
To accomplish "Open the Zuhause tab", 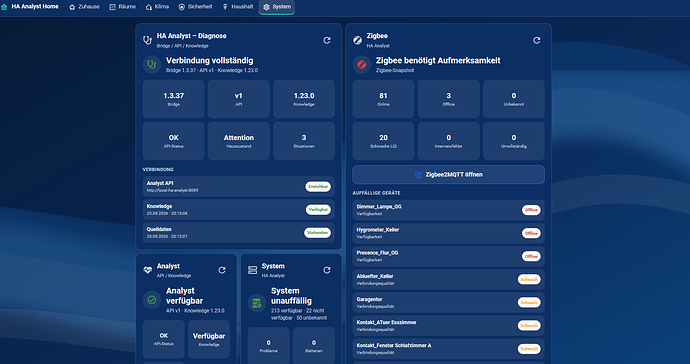I will coord(84,7).
